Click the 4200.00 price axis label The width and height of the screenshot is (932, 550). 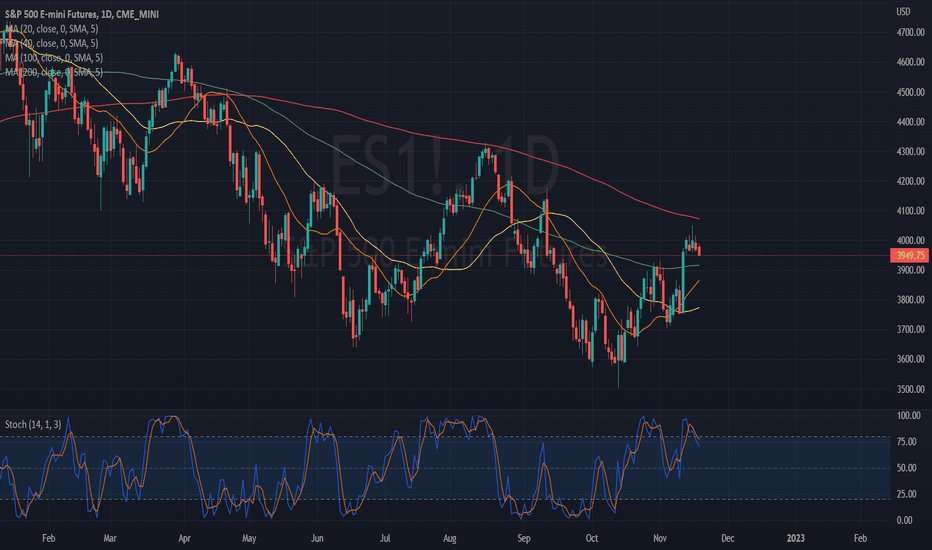pyautogui.click(x=911, y=181)
